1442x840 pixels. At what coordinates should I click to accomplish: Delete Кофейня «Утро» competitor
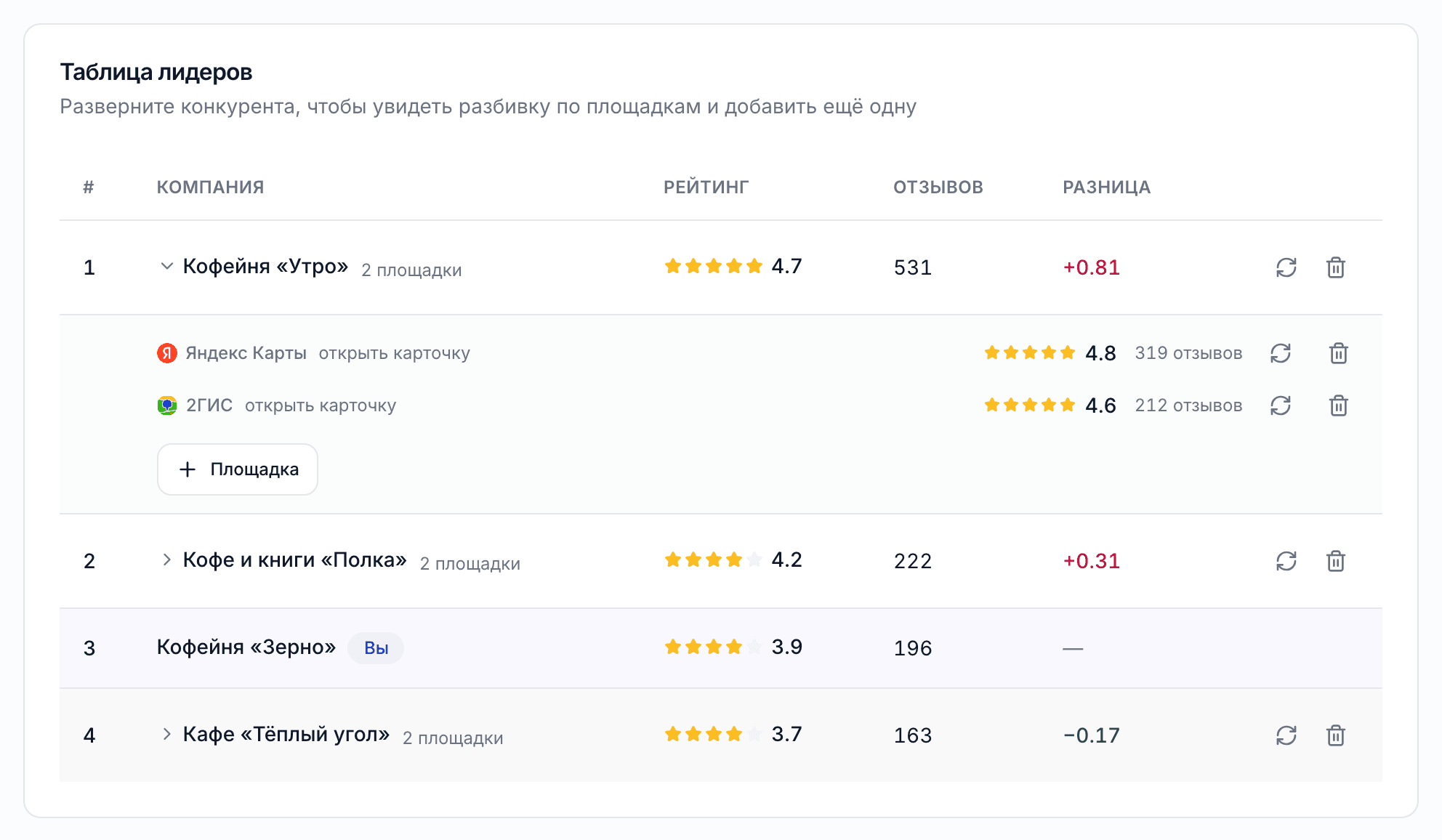click(x=1336, y=267)
